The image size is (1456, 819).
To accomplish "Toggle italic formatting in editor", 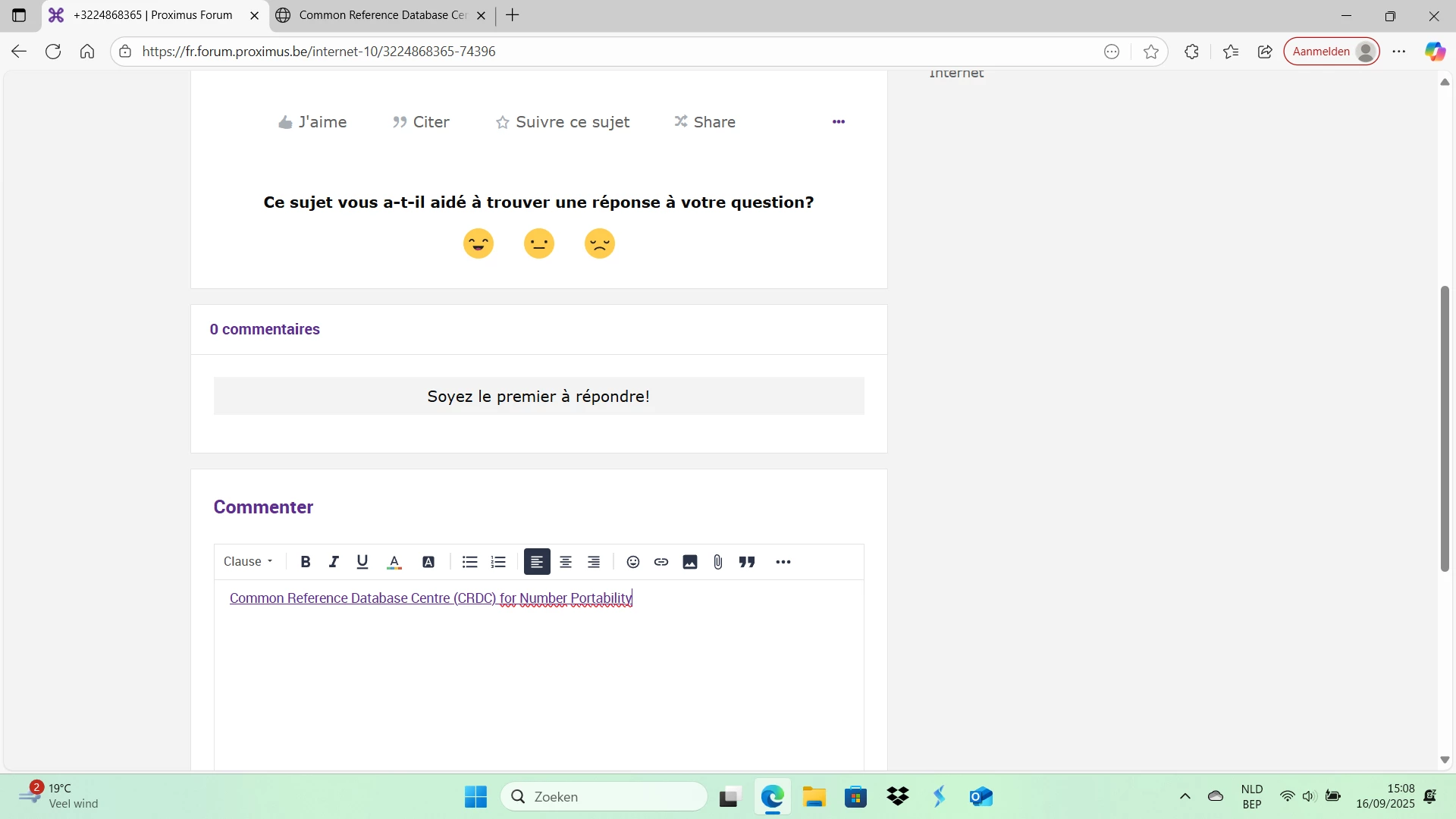I will pos(334,562).
